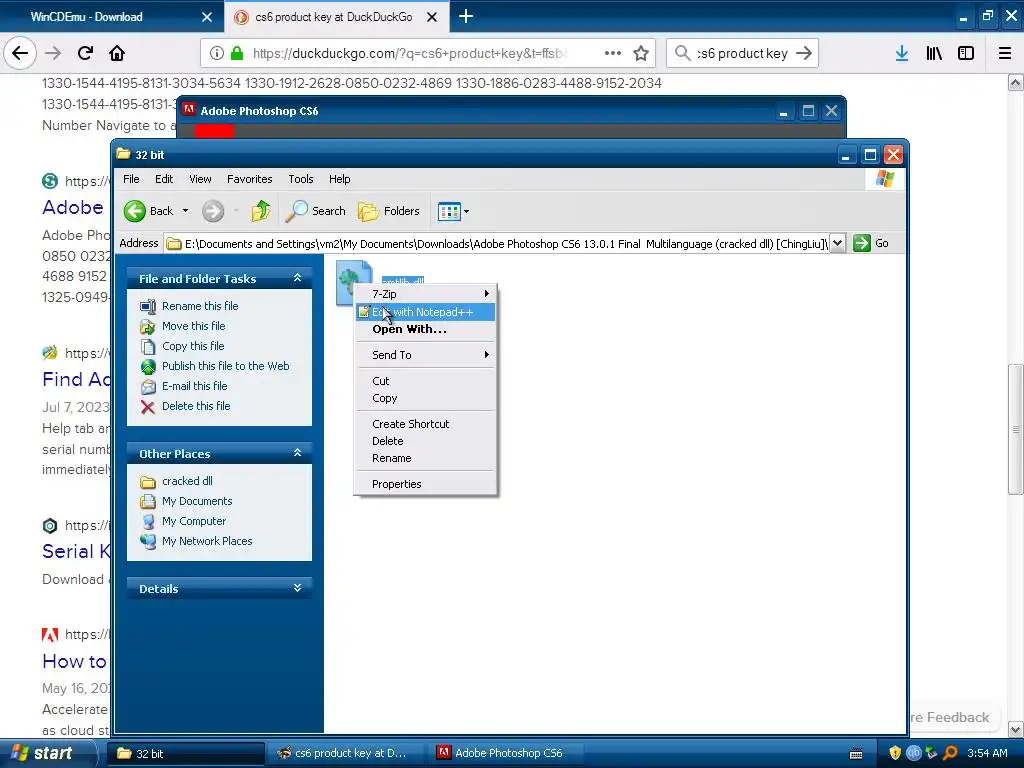
Task: Click Publish this file to the Web icon
Action: pos(148,366)
